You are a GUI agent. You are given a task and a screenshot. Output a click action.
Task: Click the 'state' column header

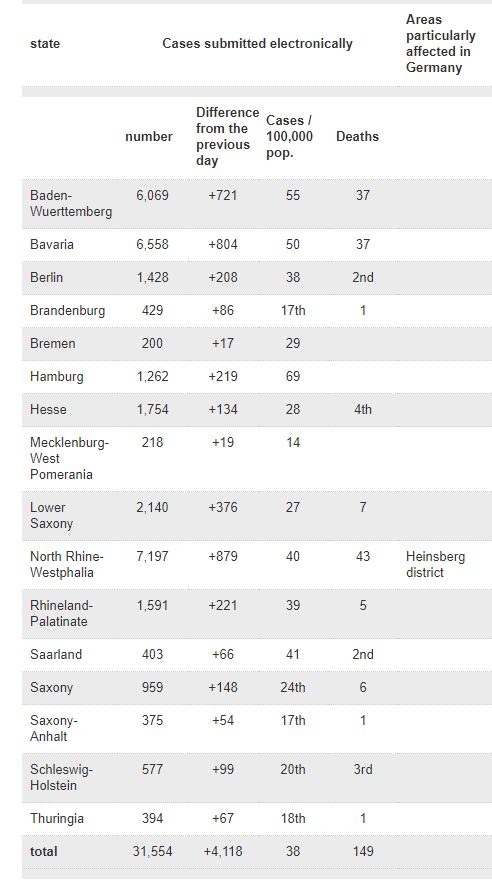[45, 44]
